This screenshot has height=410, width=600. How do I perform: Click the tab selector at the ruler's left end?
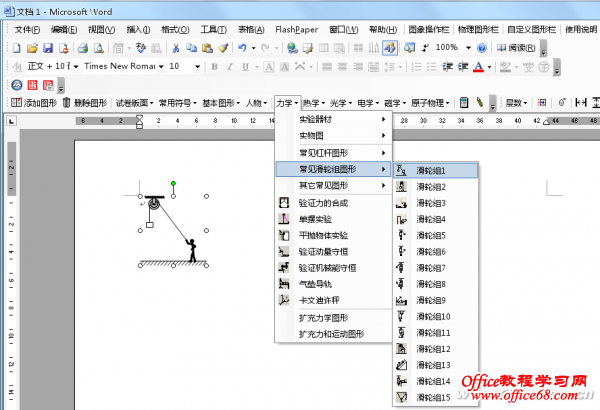[11, 121]
